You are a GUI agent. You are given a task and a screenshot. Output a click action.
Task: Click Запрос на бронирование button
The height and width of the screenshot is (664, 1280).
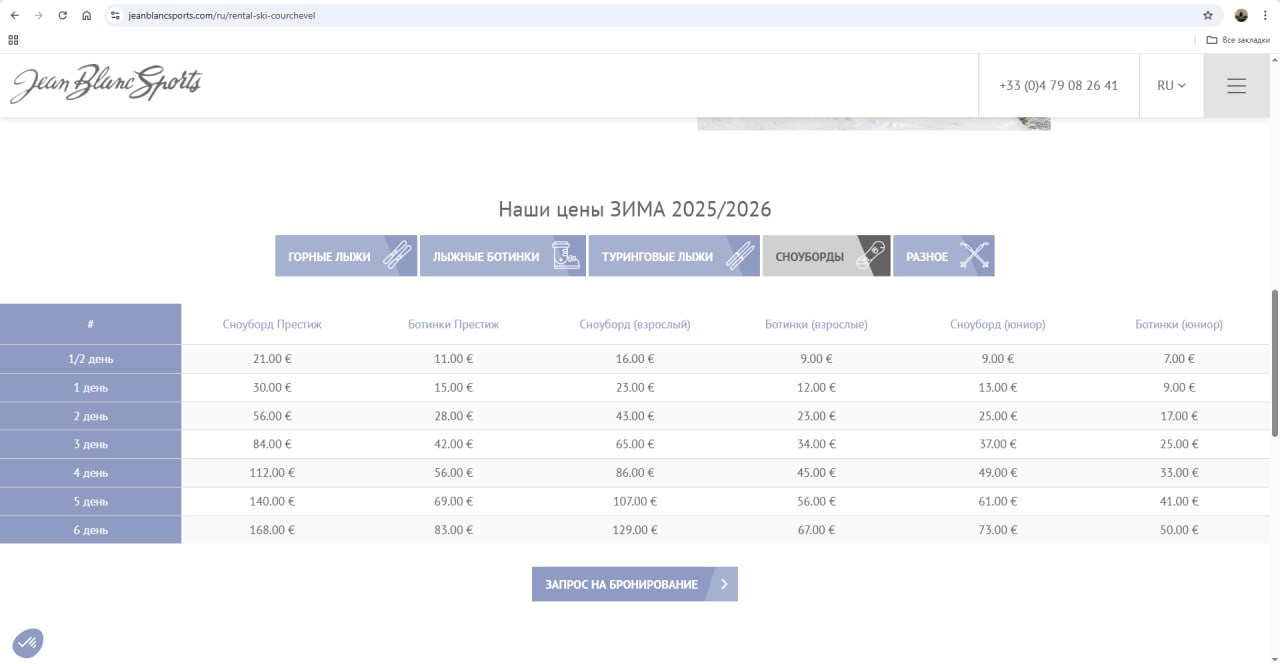[x=634, y=584]
